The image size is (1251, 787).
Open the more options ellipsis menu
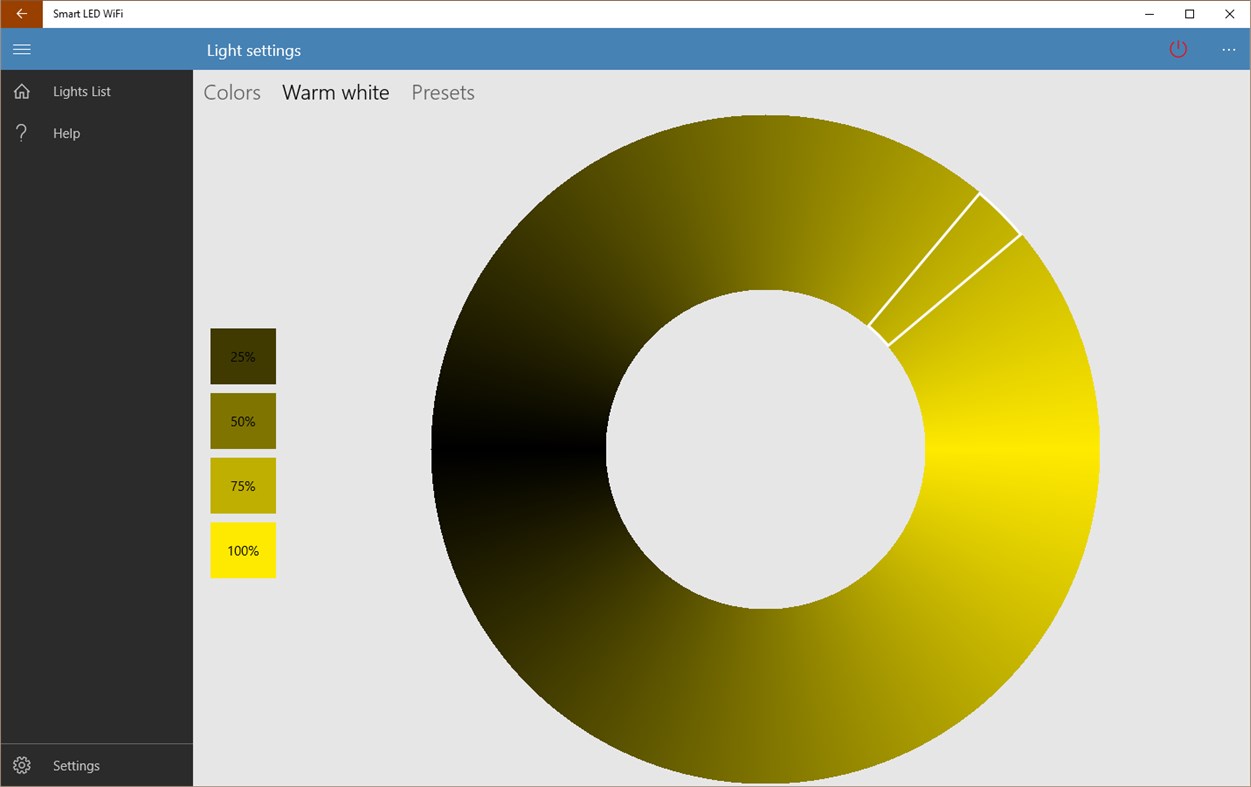1229,50
